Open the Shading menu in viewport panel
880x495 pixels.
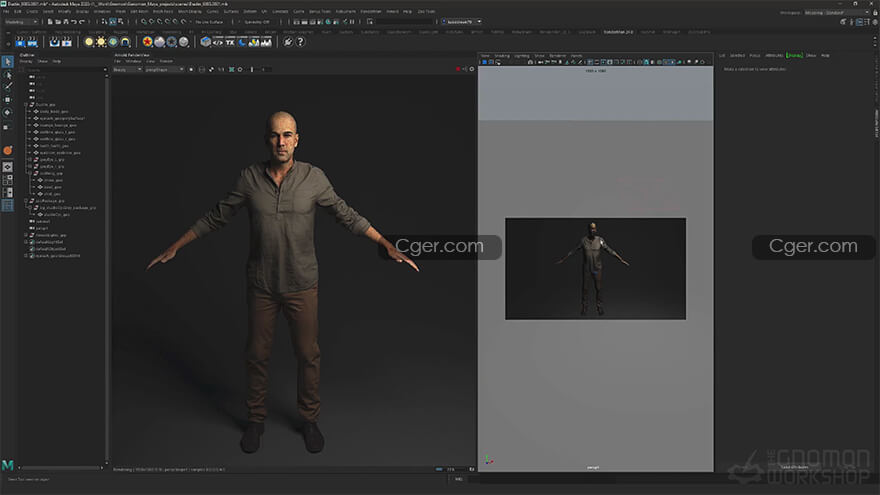[501, 56]
